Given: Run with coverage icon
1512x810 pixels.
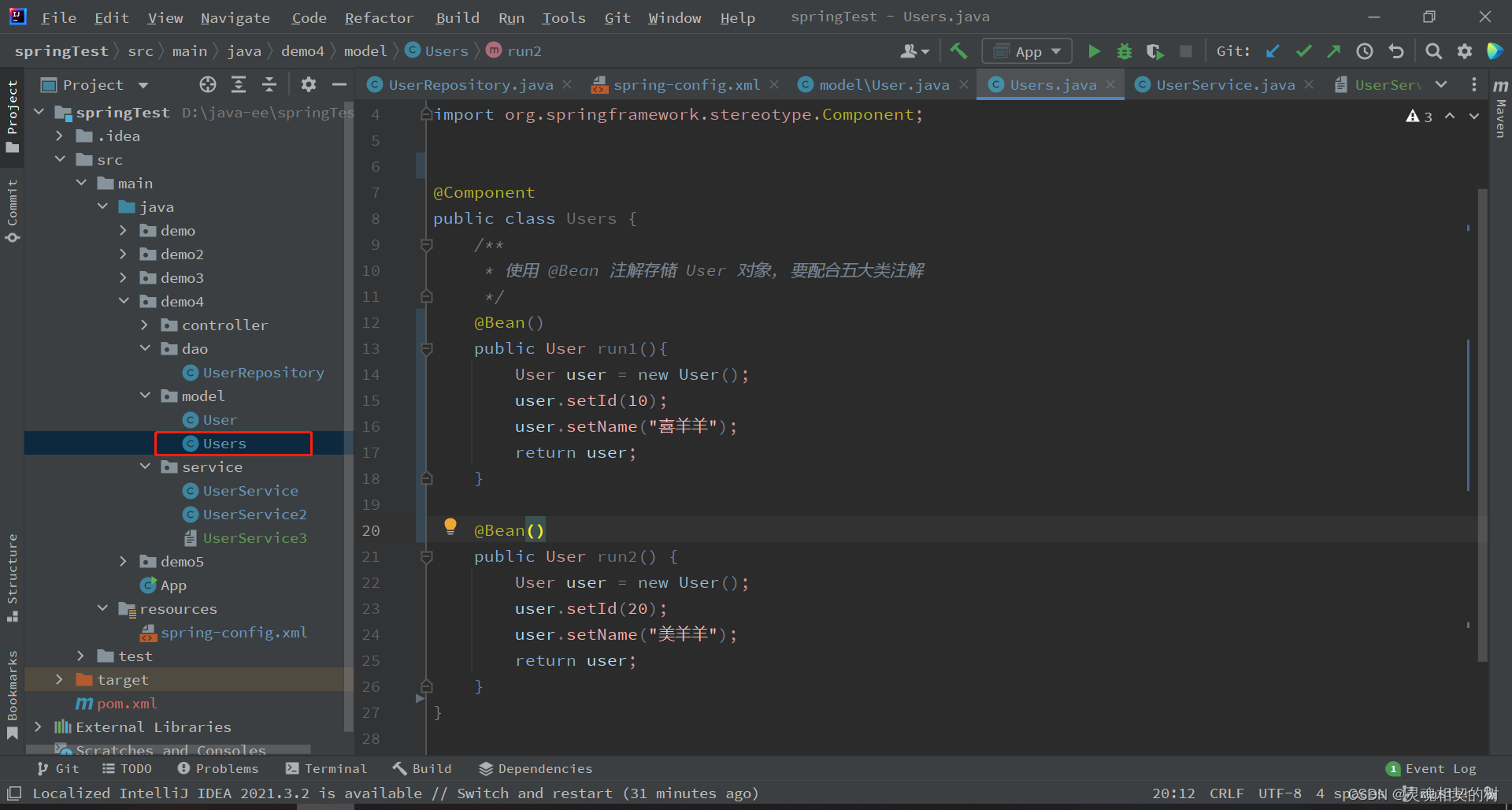Looking at the screenshot, I should coord(1154,51).
